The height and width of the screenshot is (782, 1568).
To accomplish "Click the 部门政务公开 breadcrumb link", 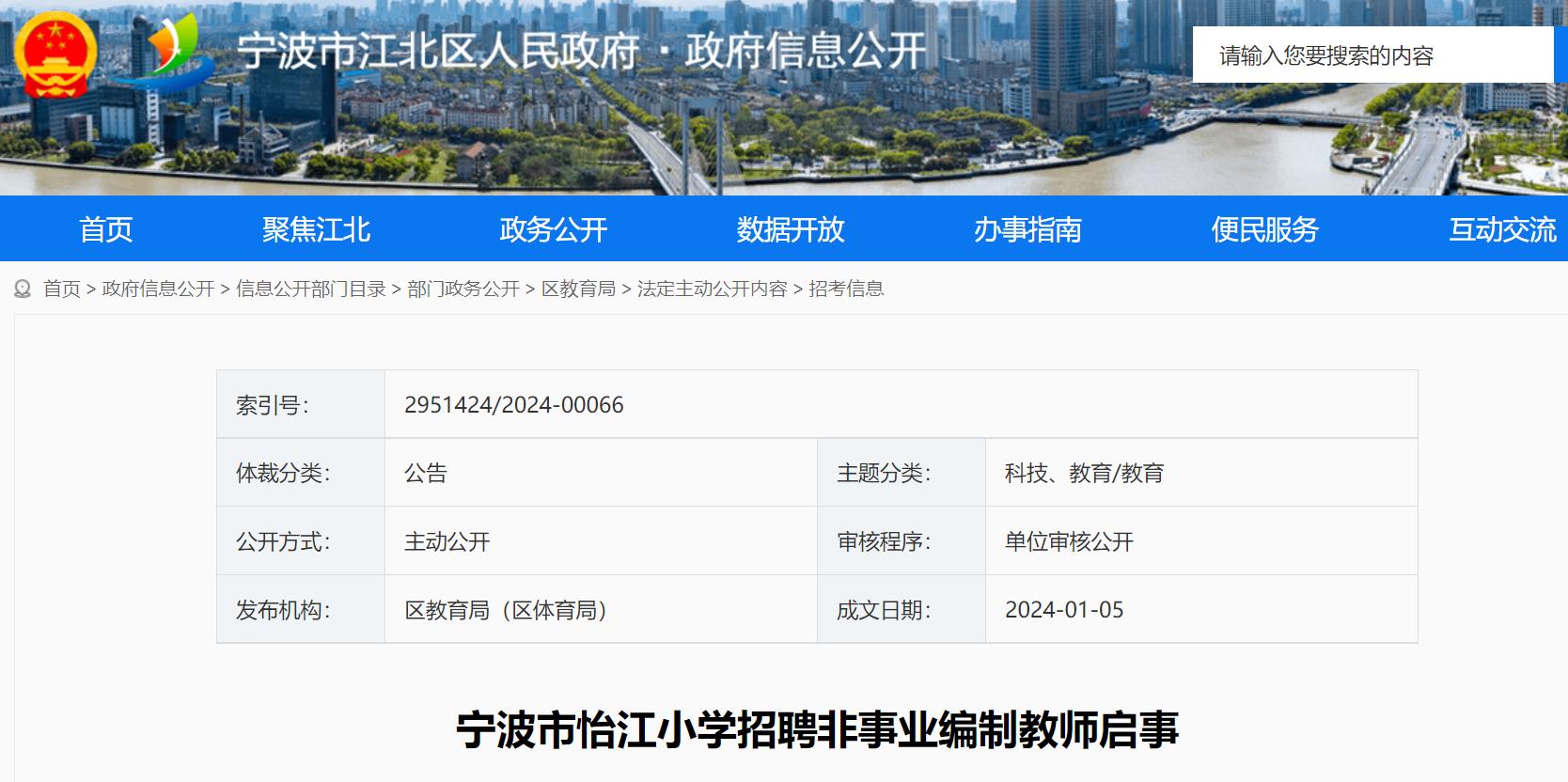I will pos(463,289).
